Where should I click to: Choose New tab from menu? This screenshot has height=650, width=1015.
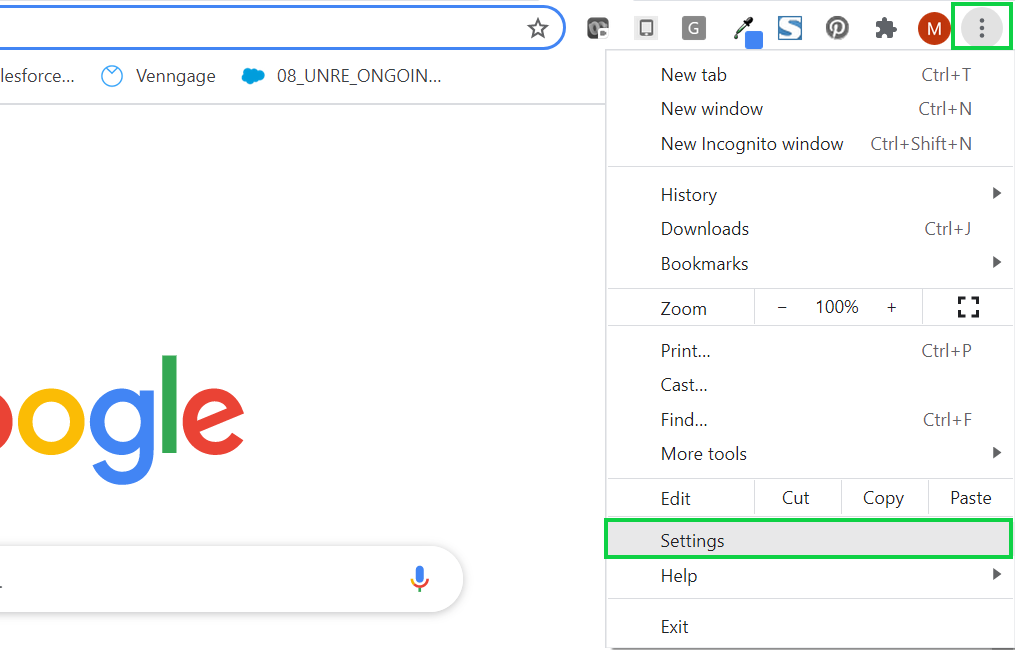[809, 74]
